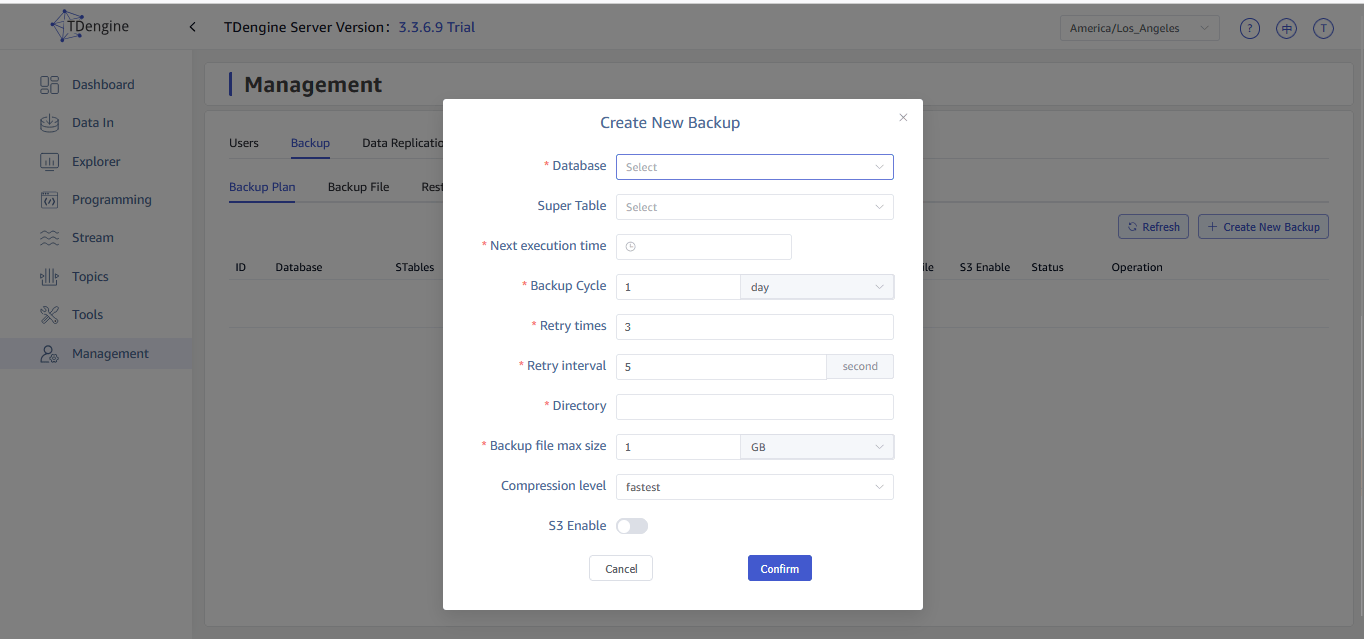Click the Tools wrench icon
This screenshot has height=639, width=1364.
[x=50, y=315]
